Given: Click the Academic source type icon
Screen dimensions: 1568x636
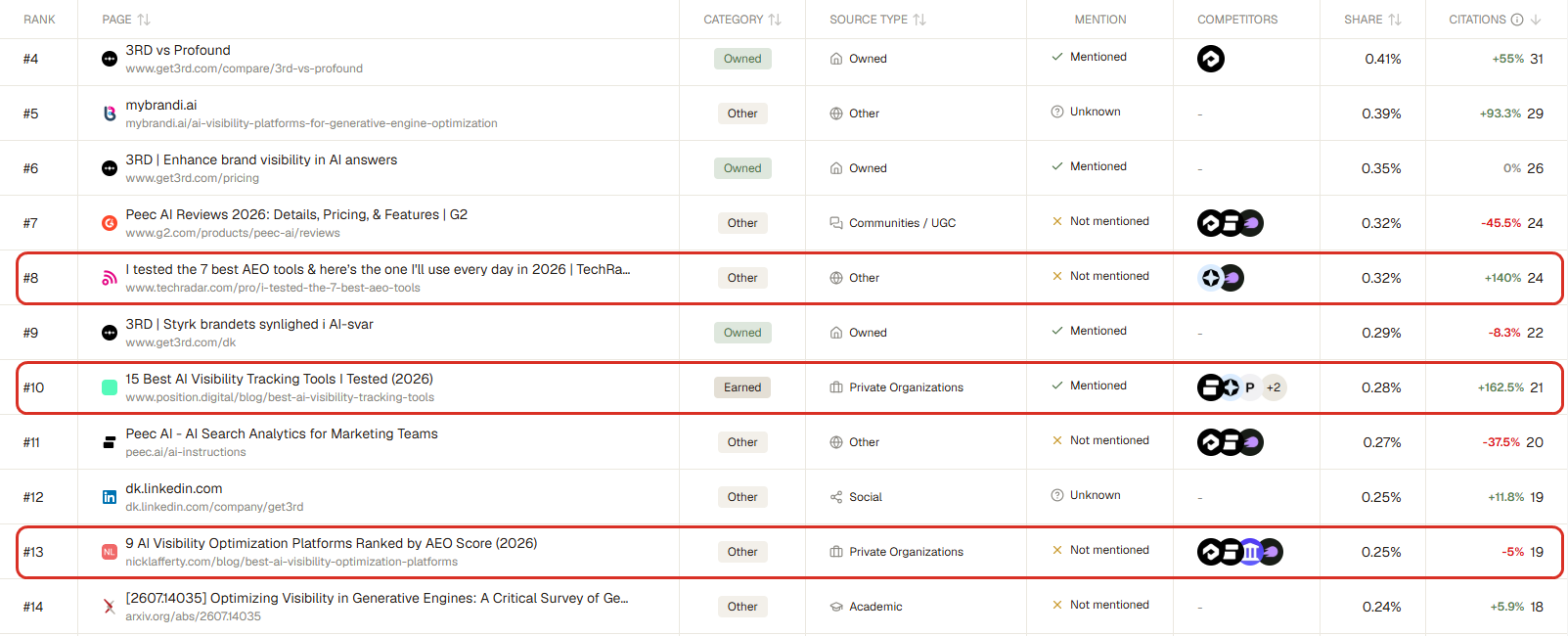Looking at the screenshot, I should click(x=836, y=607).
